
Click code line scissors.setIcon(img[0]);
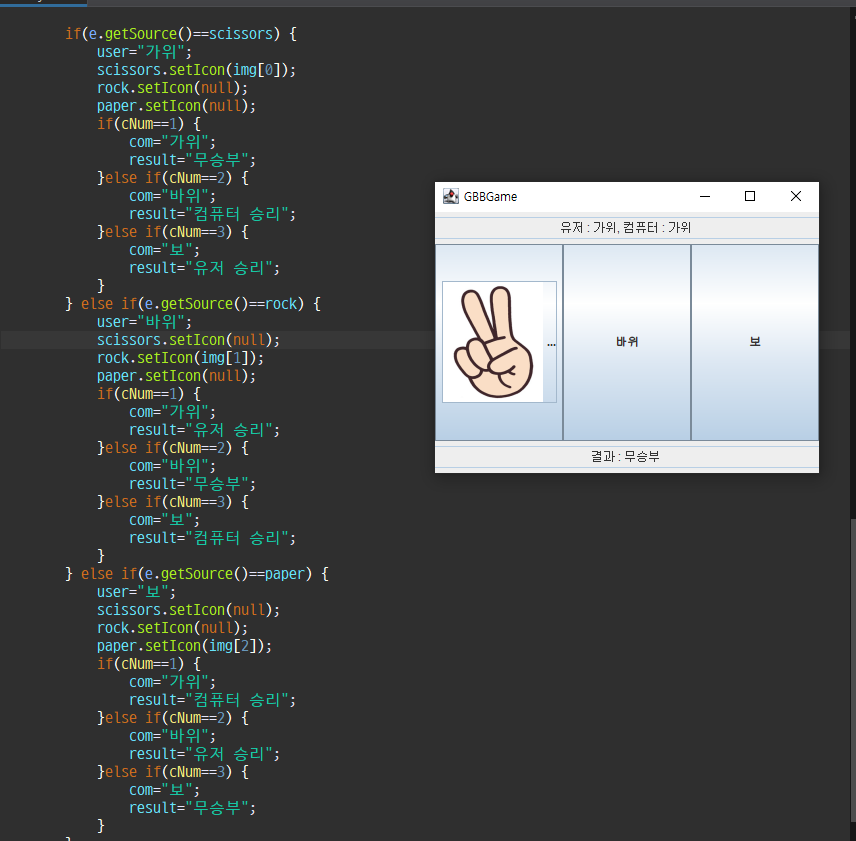[196, 70]
